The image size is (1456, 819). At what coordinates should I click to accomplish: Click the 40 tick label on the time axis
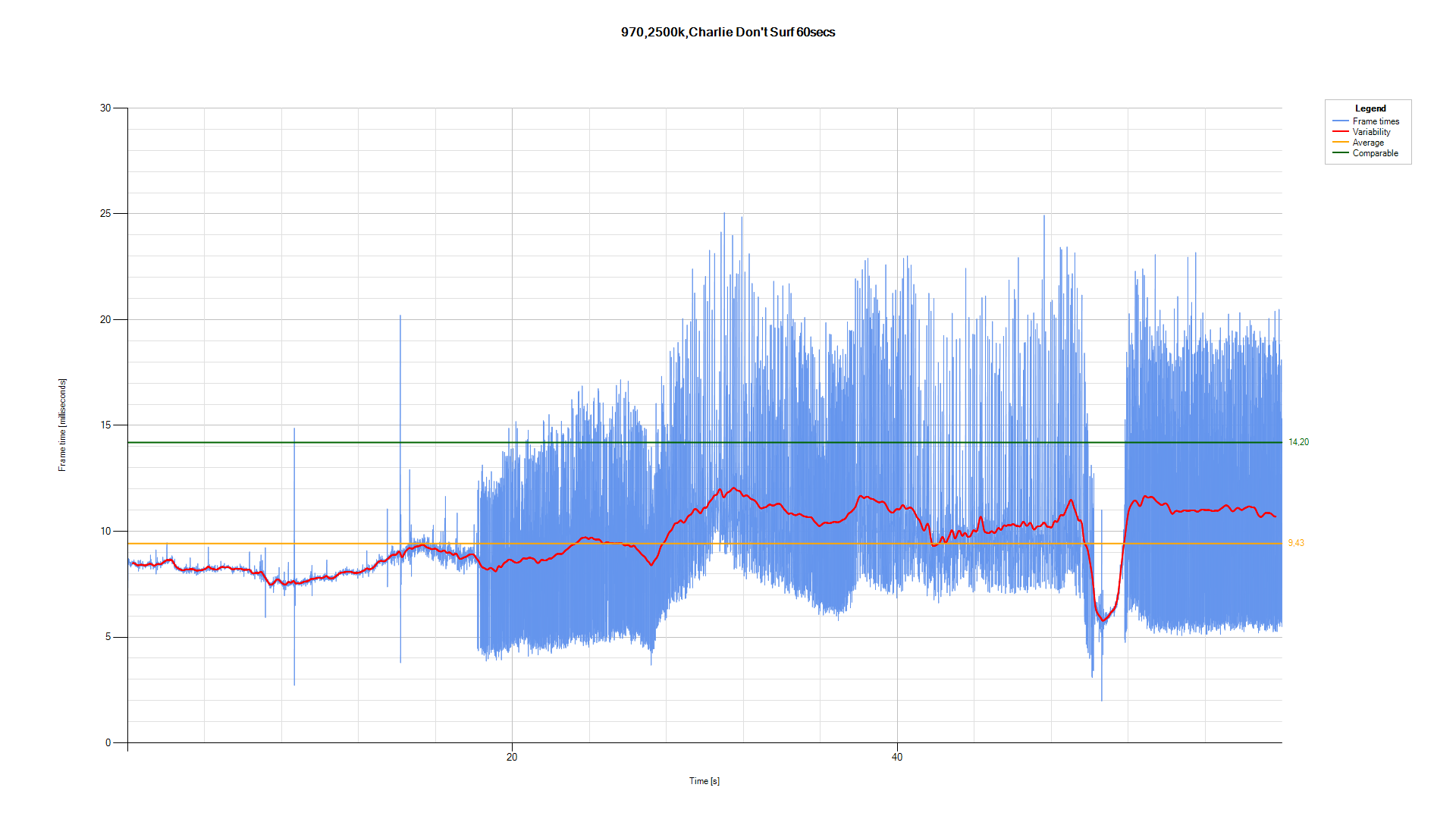[897, 757]
